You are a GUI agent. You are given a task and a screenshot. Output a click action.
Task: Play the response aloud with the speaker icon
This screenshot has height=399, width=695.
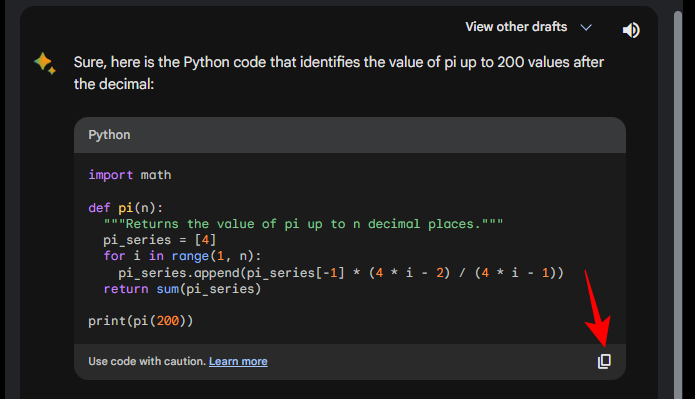click(x=631, y=30)
